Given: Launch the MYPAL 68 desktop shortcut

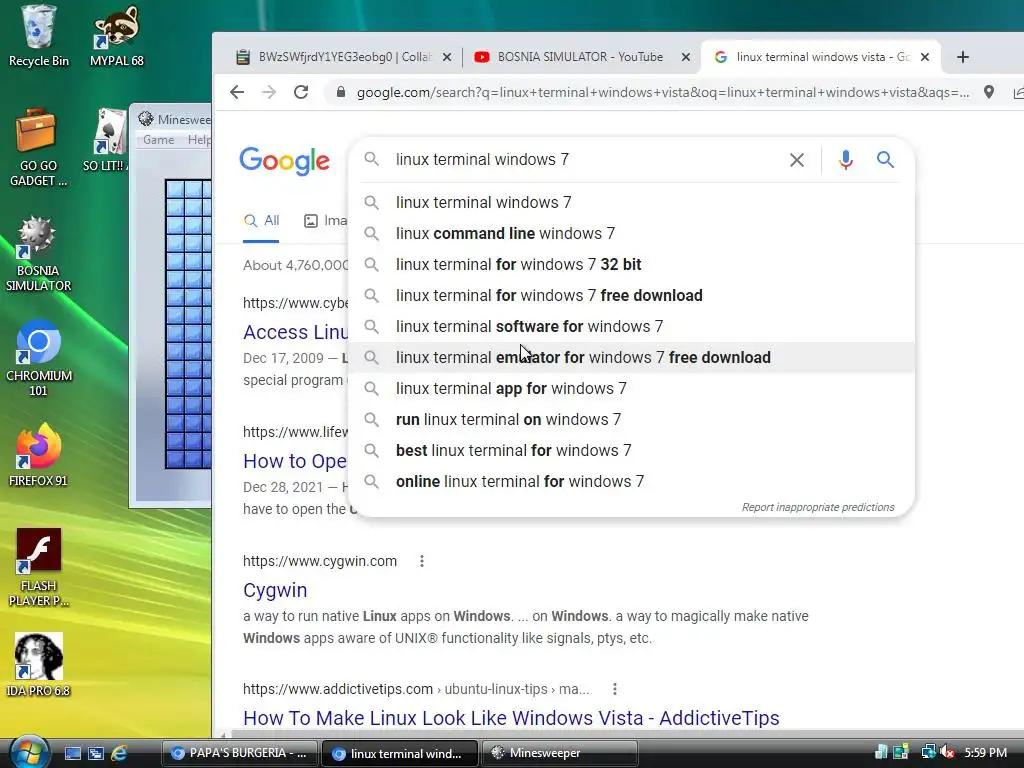Looking at the screenshot, I should click(x=116, y=36).
